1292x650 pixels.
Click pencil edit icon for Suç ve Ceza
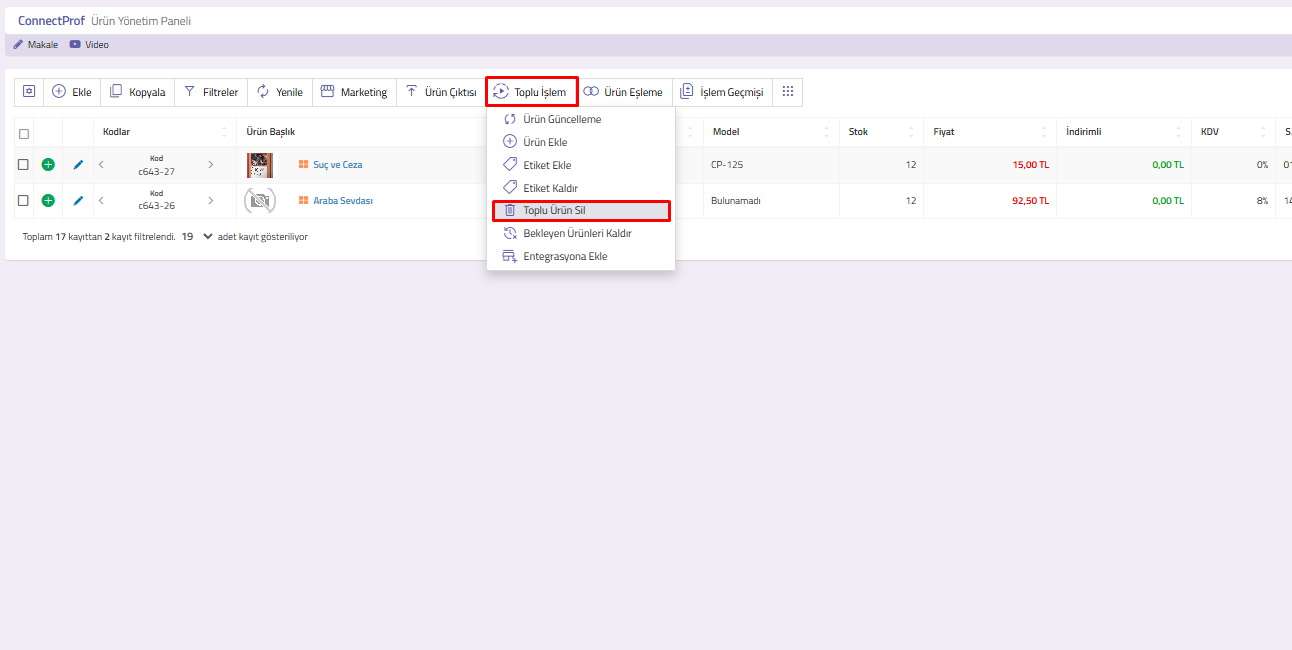(79, 165)
